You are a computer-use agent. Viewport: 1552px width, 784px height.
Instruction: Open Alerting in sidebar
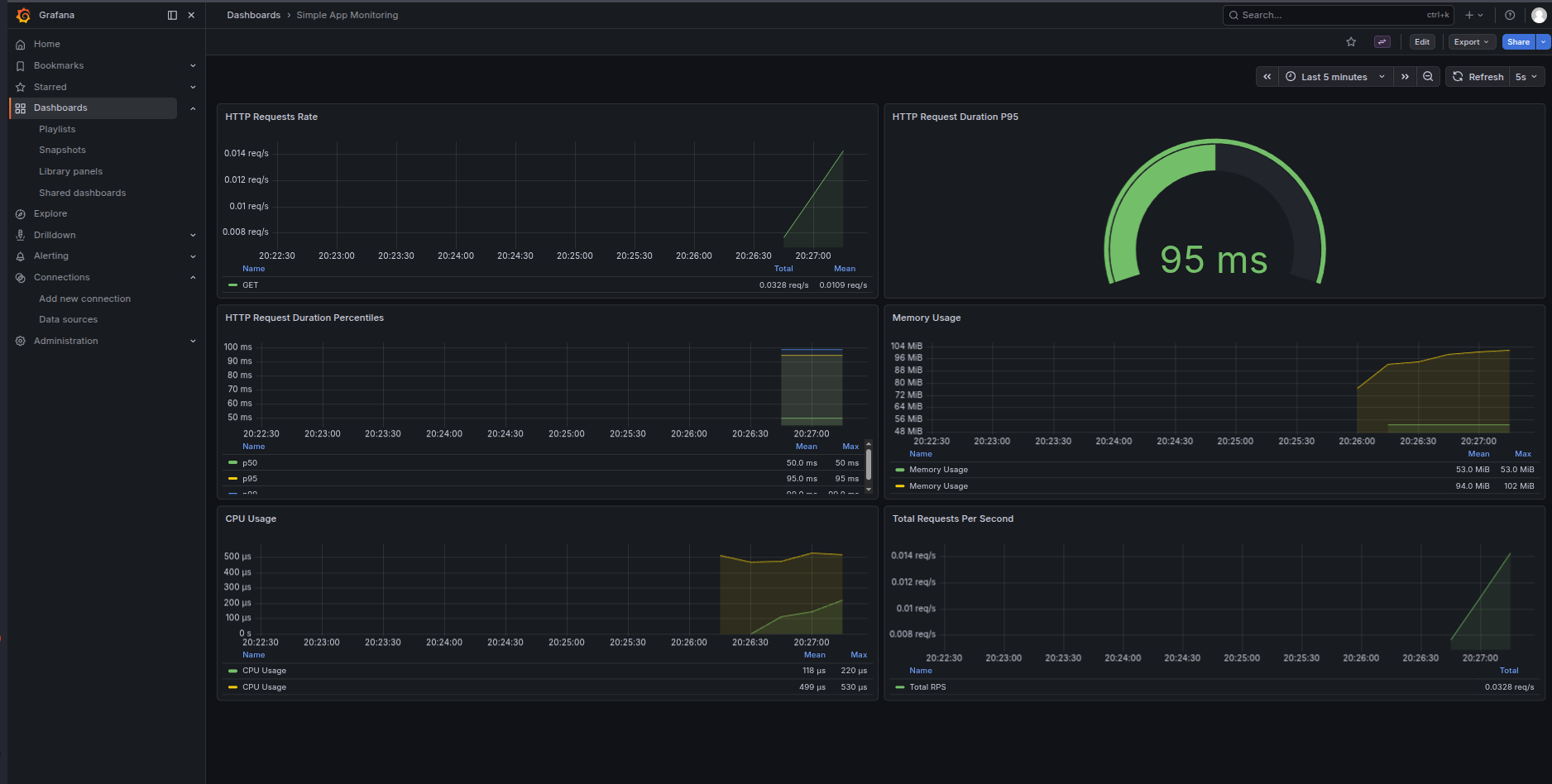(x=51, y=256)
